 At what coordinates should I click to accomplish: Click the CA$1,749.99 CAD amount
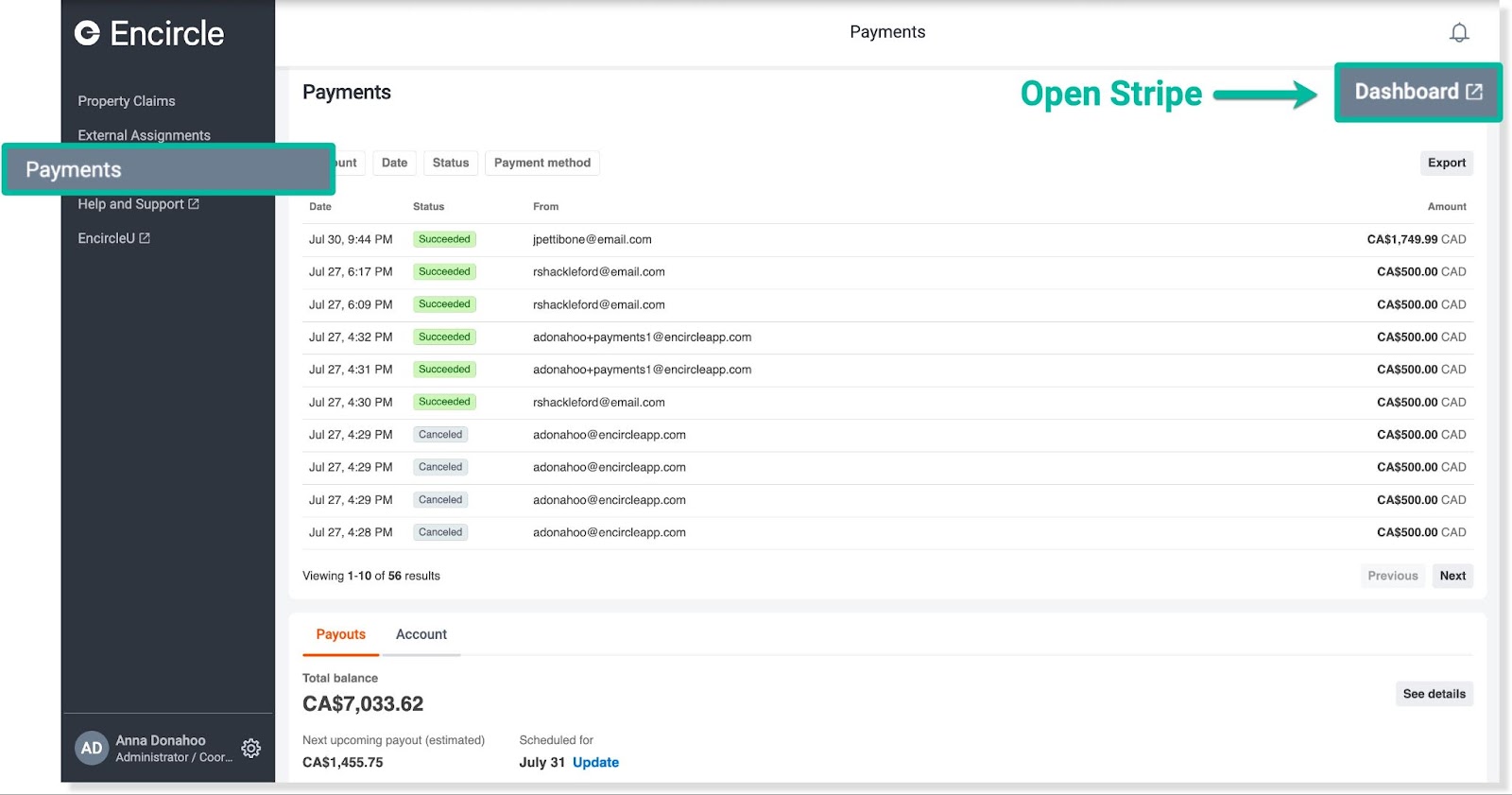pos(1417,239)
